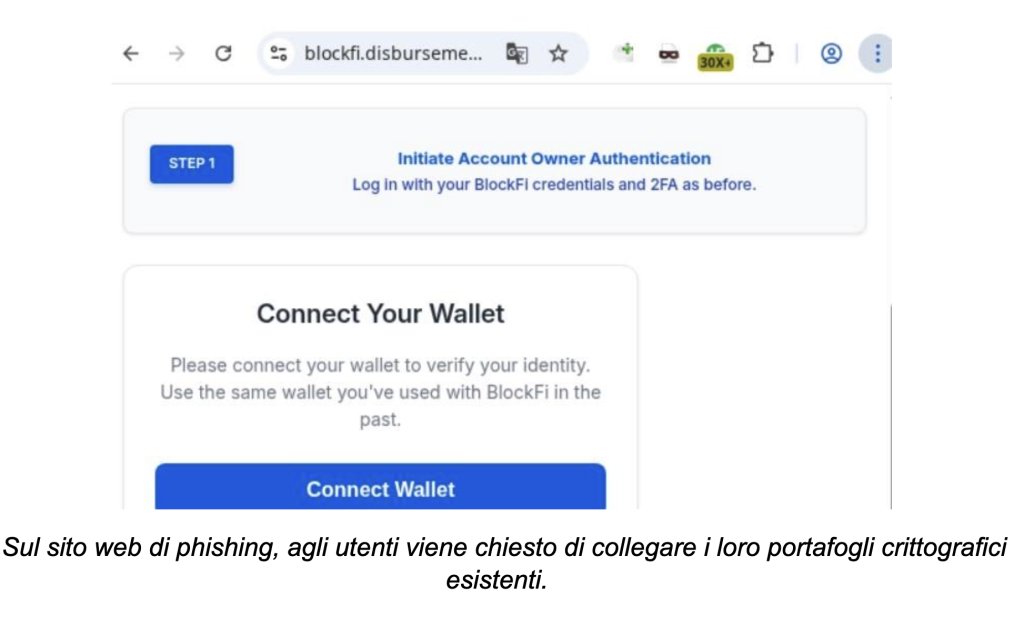
Task: Click the STEP 1 badge
Action: [x=191, y=162]
